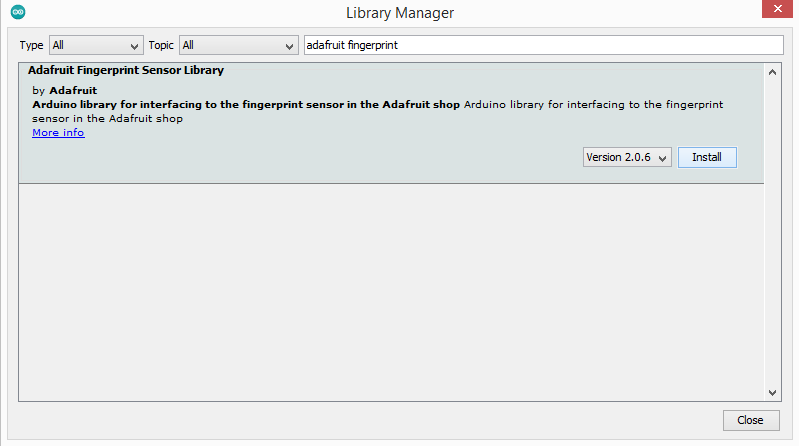Focus the search field containing 'adafruit fingerprint'
The height and width of the screenshot is (446, 799).
543,46
